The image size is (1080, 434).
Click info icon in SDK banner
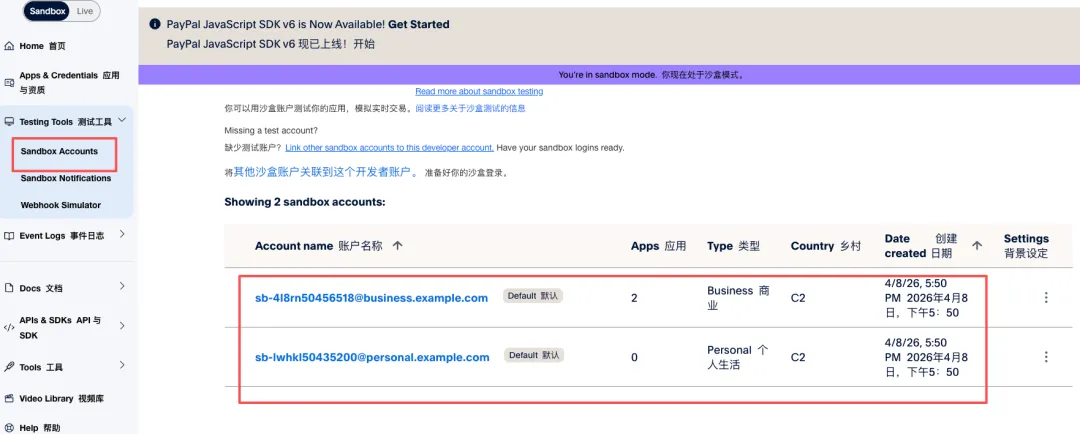(155, 24)
